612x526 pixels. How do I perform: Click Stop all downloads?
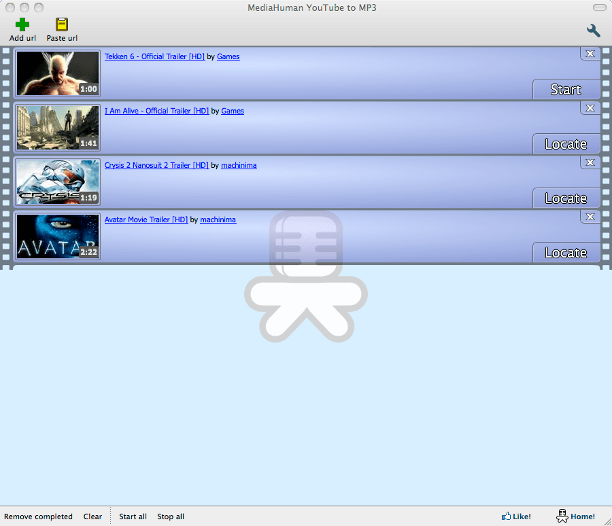(171, 516)
